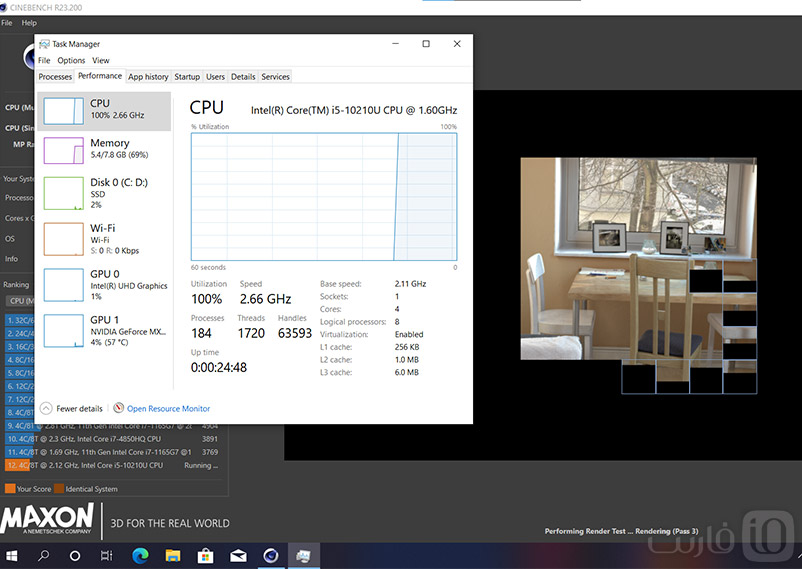The height and width of the screenshot is (569, 802).
Task: Click the Cinebench title bar logo icon
Action: [x=4, y=7]
